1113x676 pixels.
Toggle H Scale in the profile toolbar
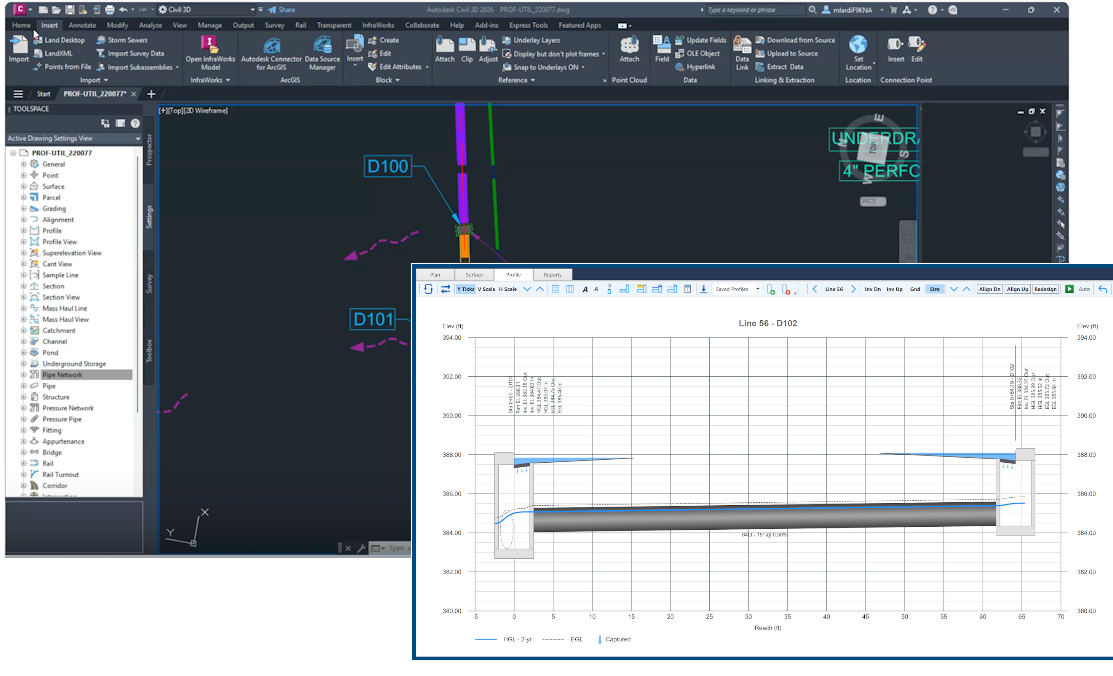508,289
